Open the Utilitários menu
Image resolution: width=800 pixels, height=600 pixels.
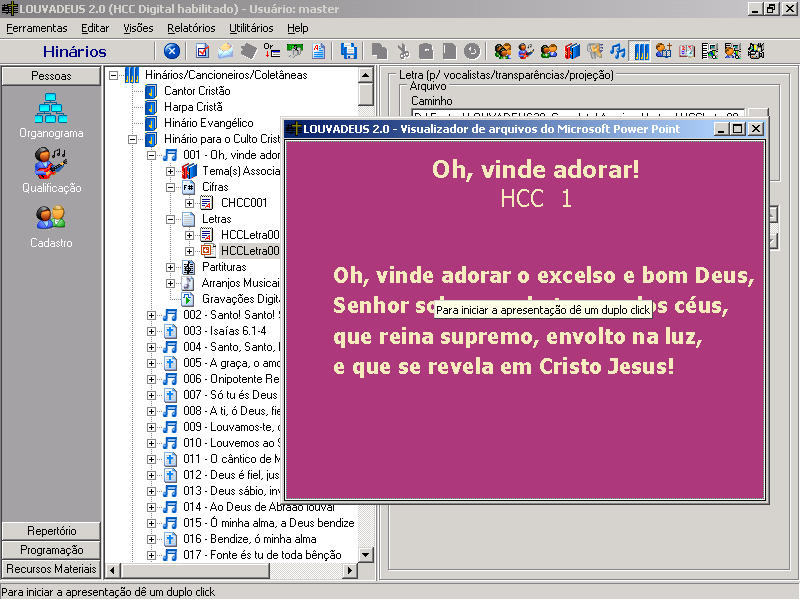point(251,28)
